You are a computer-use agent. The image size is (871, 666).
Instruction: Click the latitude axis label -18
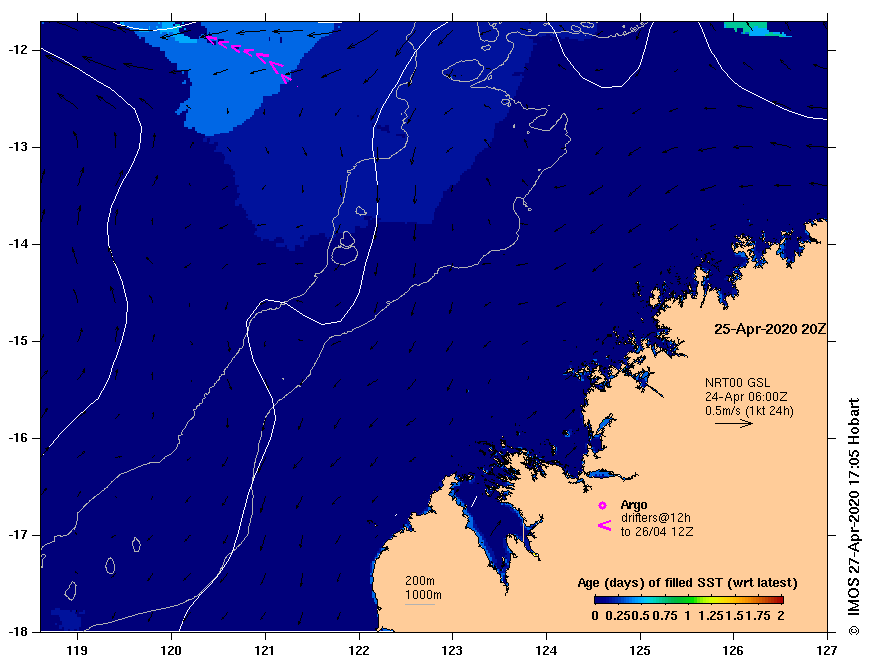18,632
